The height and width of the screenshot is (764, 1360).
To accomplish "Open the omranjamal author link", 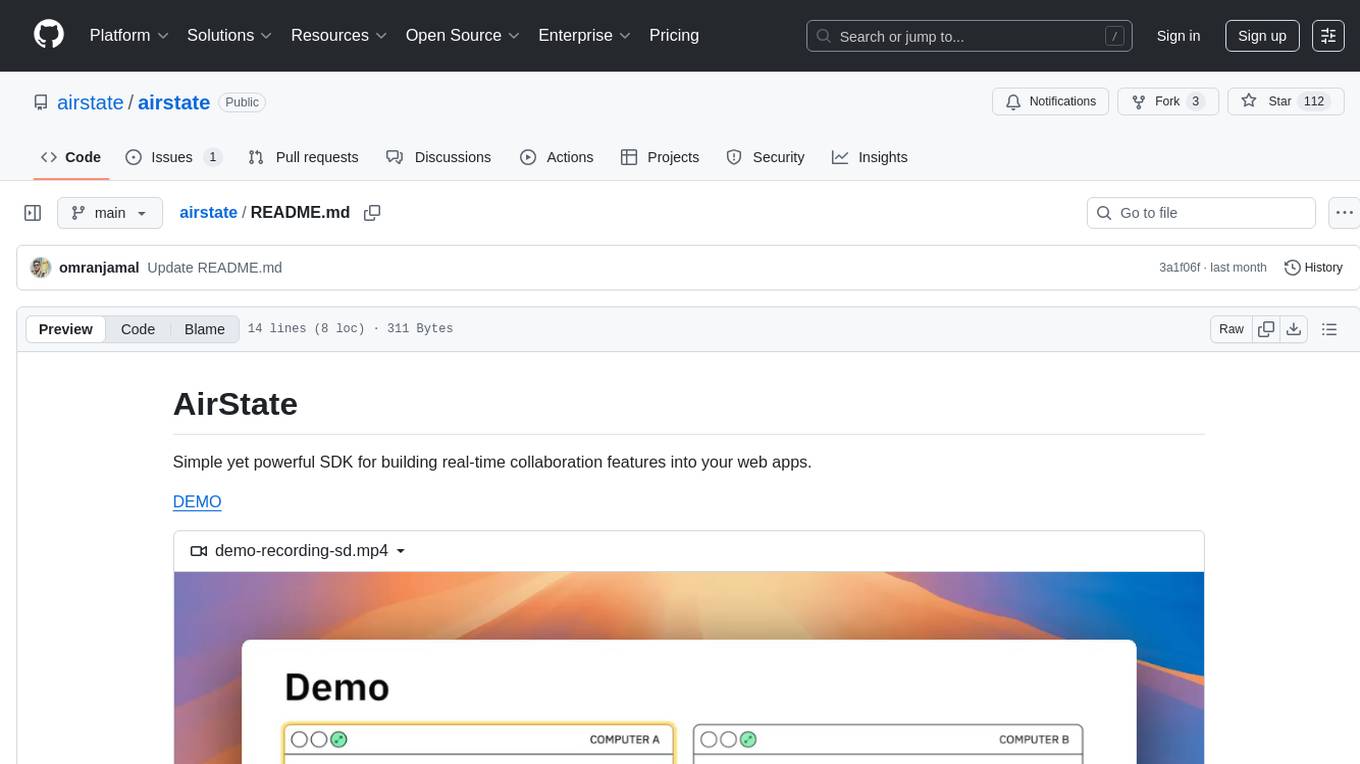I will [99, 267].
